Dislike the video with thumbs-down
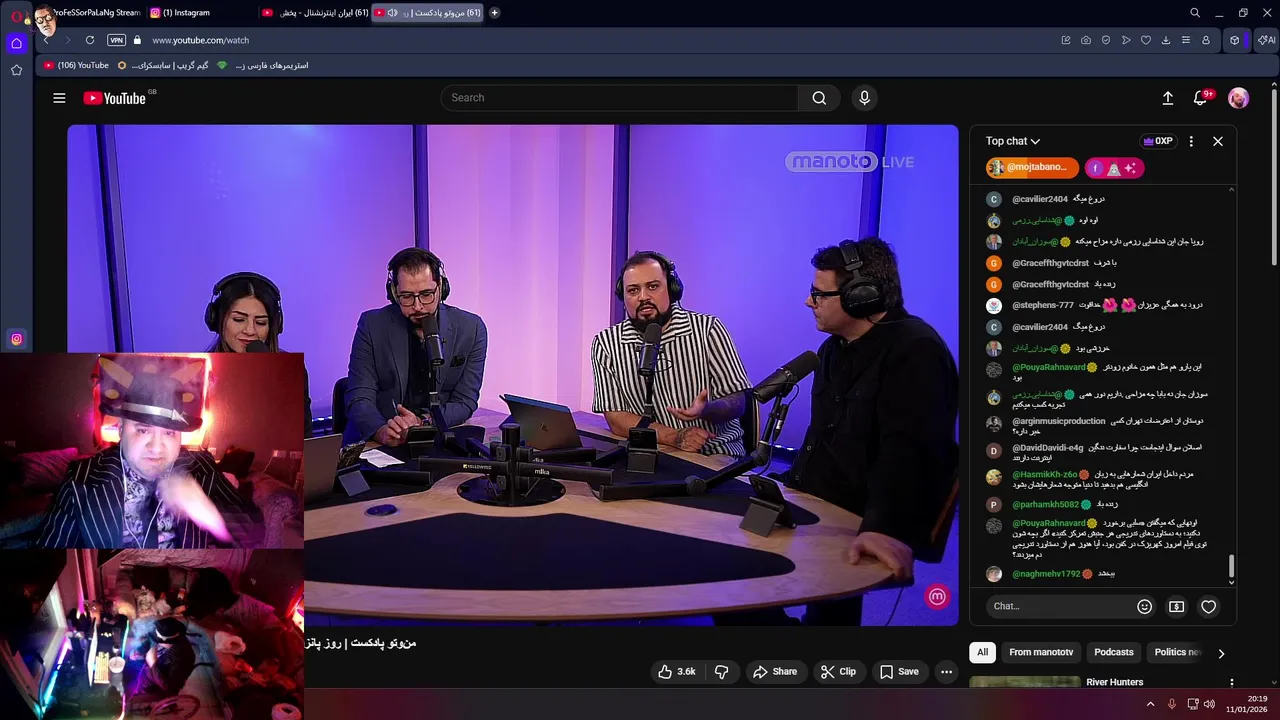The image size is (1280, 720). pos(721,672)
